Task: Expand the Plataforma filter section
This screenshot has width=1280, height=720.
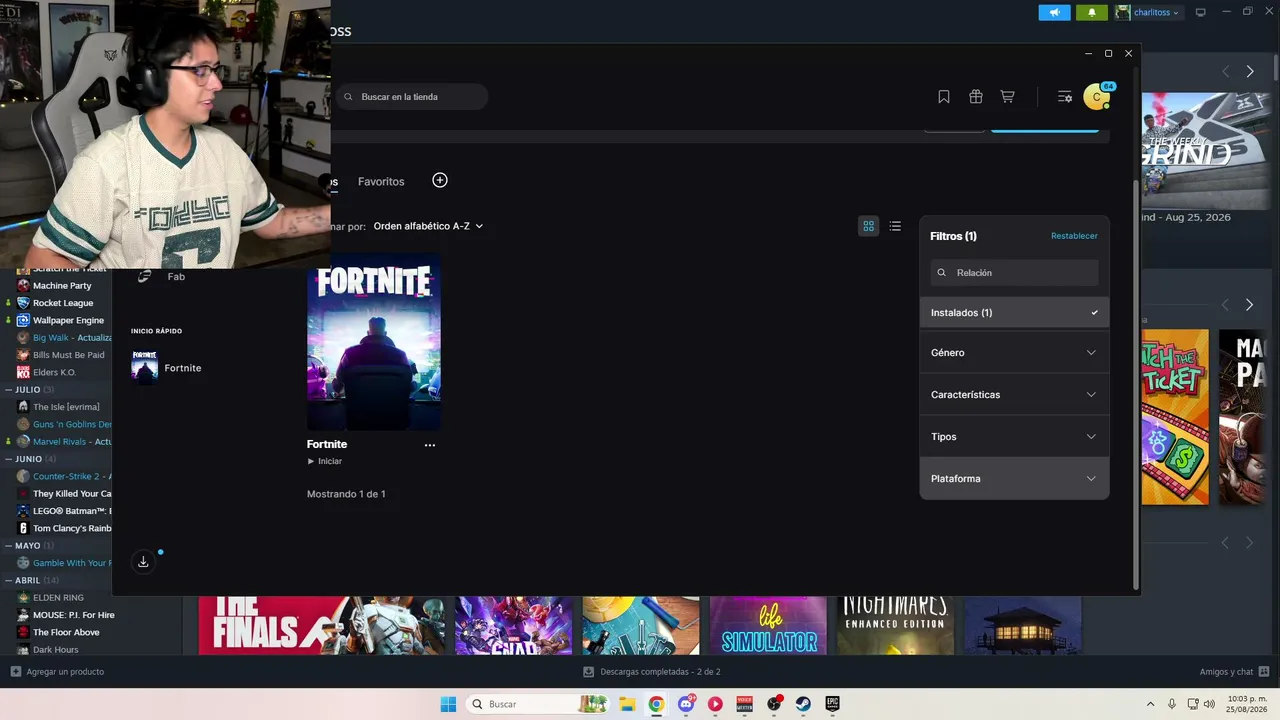Action: pyautogui.click(x=1014, y=479)
